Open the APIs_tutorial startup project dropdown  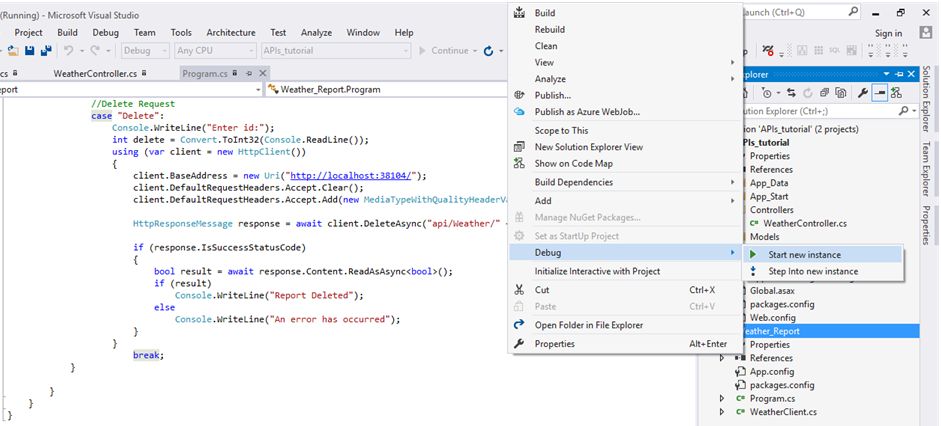(336, 51)
